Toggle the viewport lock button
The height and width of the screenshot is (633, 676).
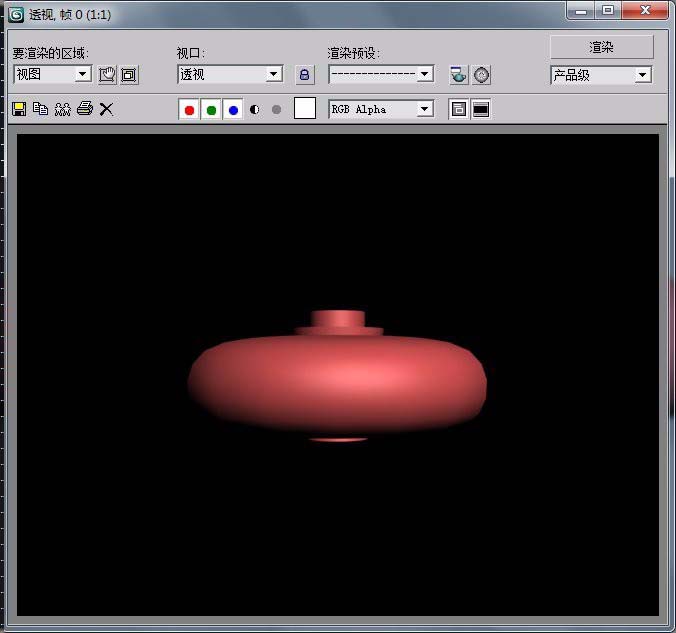click(x=304, y=75)
